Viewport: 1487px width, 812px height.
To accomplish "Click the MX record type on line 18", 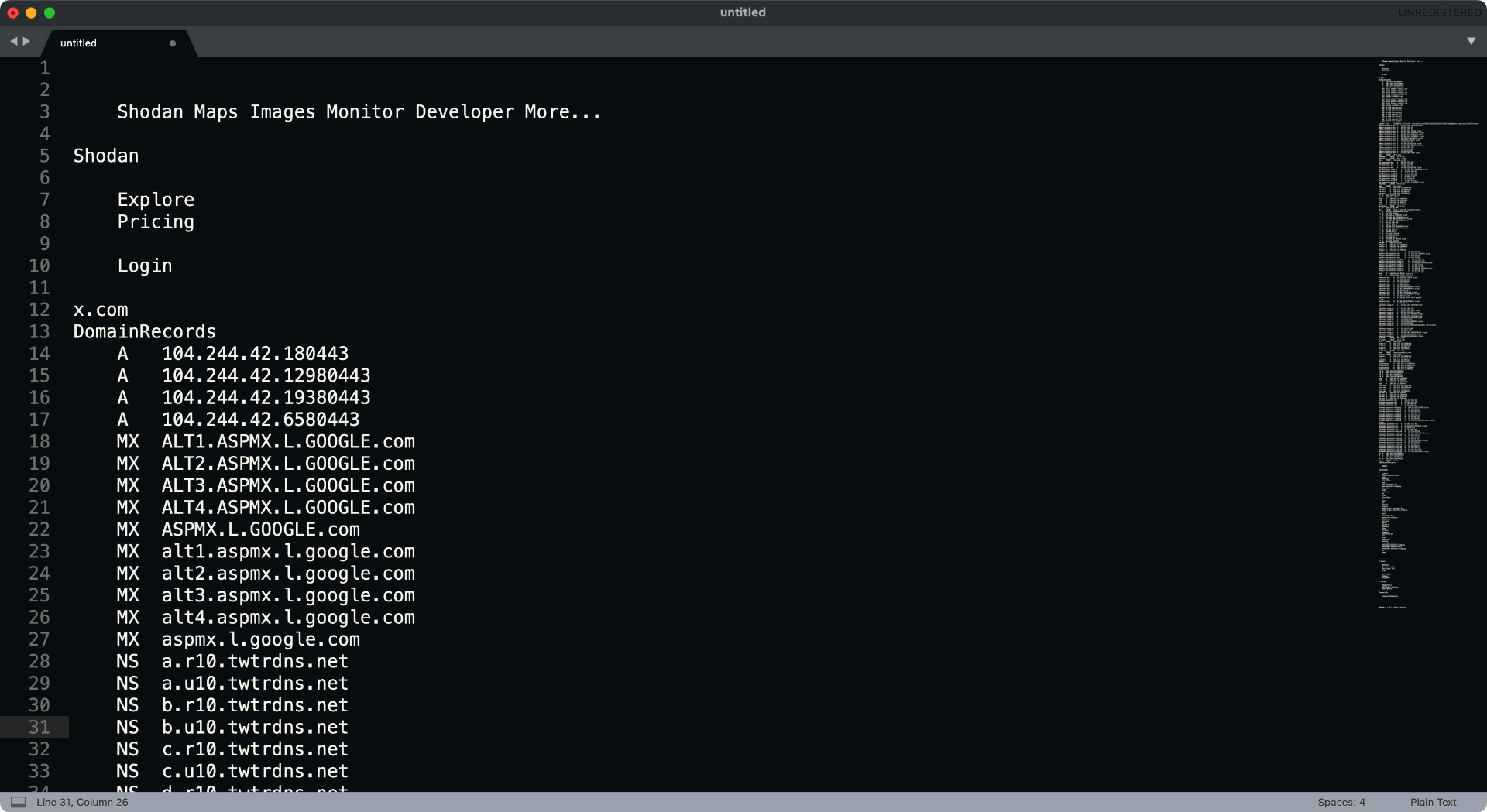I will (x=128, y=442).
